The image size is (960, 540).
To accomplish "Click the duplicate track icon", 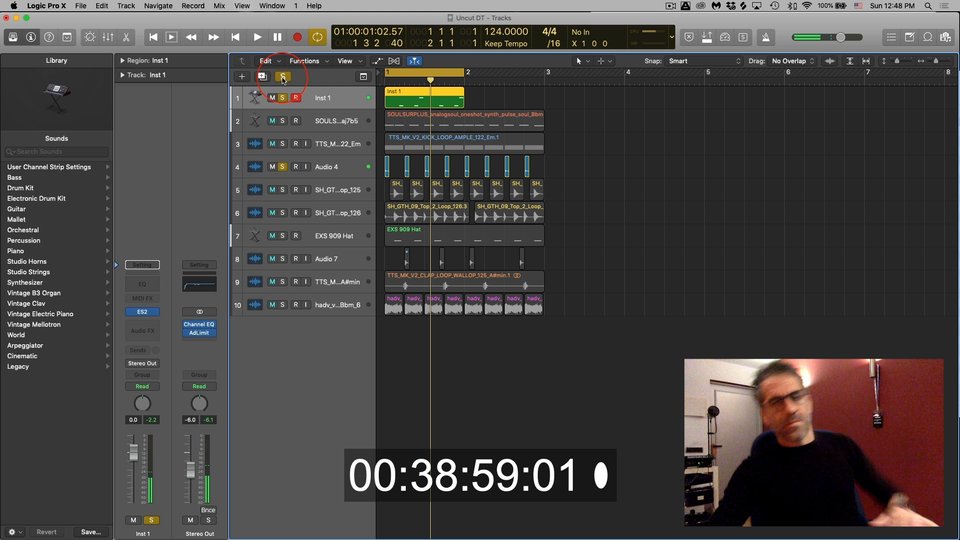I will (262, 77).
